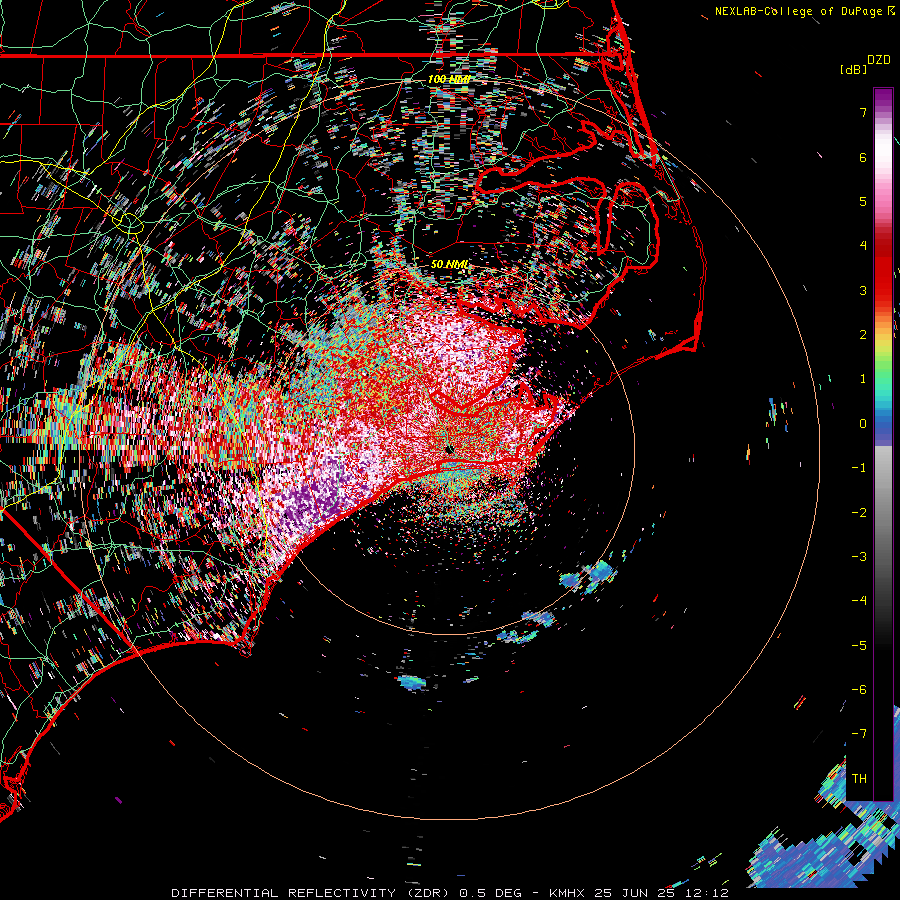Click the 7 value on color scale
Screen dimensions: 900x900
coord(863,112)
